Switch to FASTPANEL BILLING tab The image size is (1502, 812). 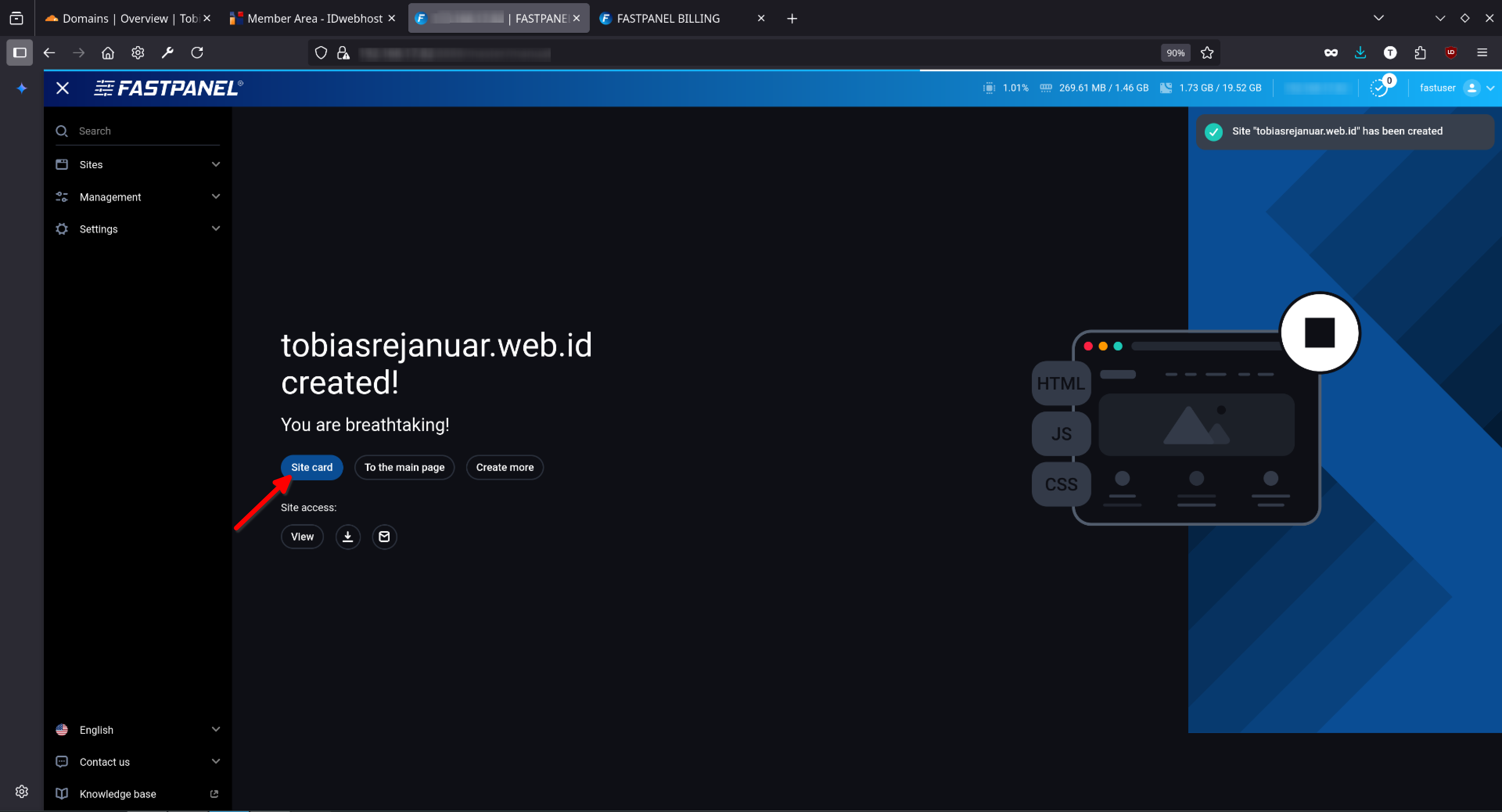668,19
